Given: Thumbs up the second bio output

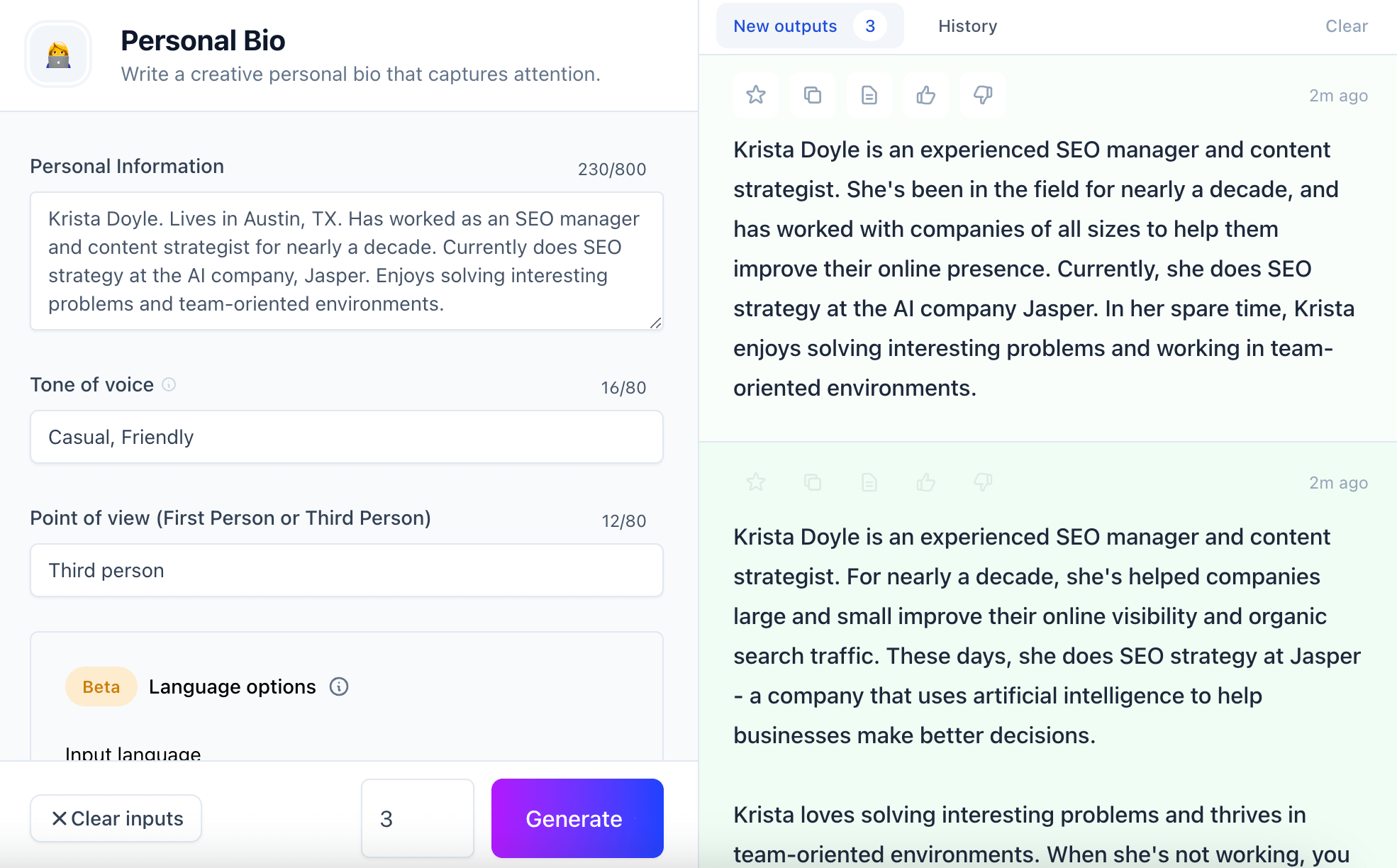Looking at the screenshot, I should [926, 482].
